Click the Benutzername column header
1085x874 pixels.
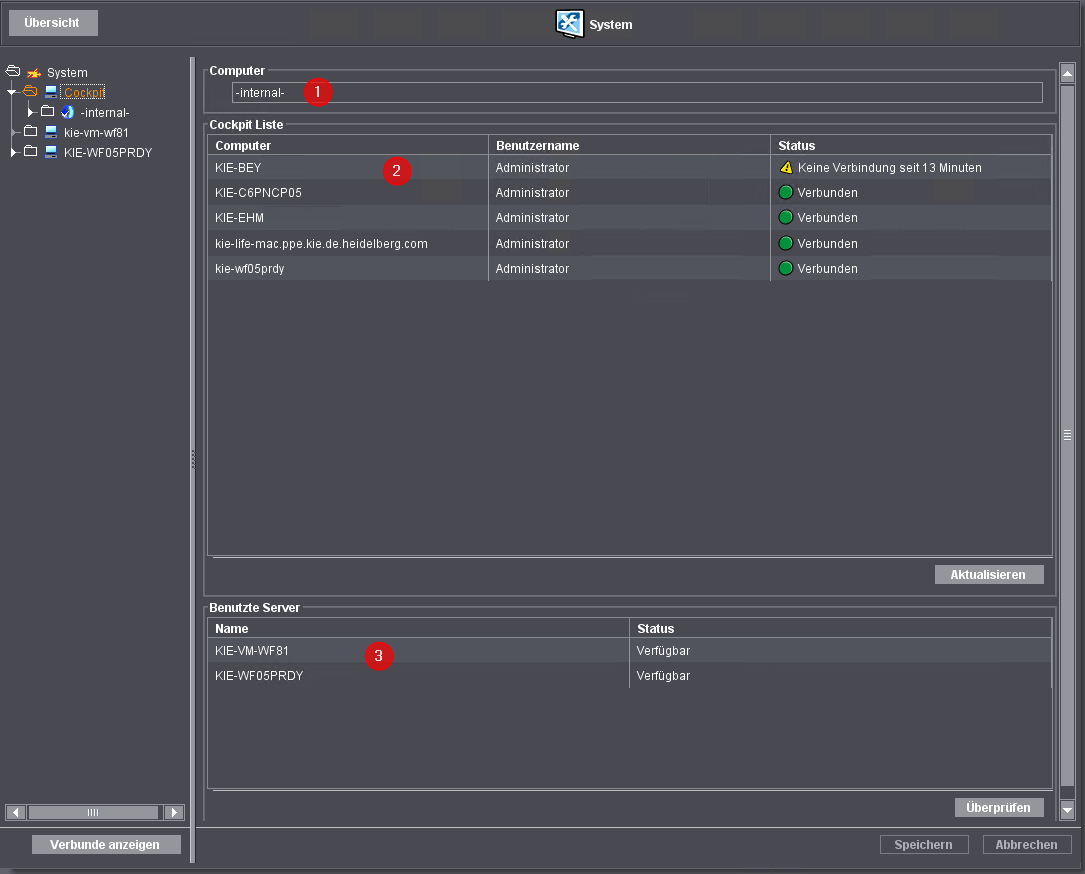(630, 145)
